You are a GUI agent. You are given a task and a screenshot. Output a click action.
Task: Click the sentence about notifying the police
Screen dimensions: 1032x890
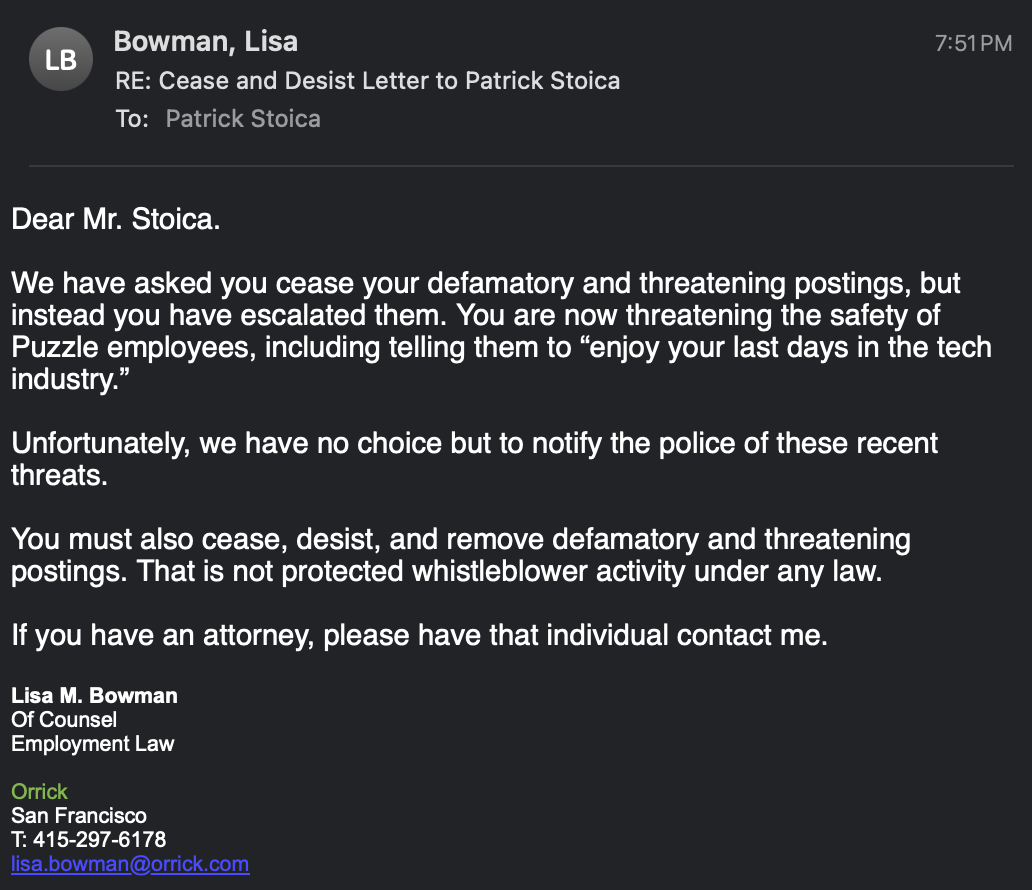tap(474, 443)
